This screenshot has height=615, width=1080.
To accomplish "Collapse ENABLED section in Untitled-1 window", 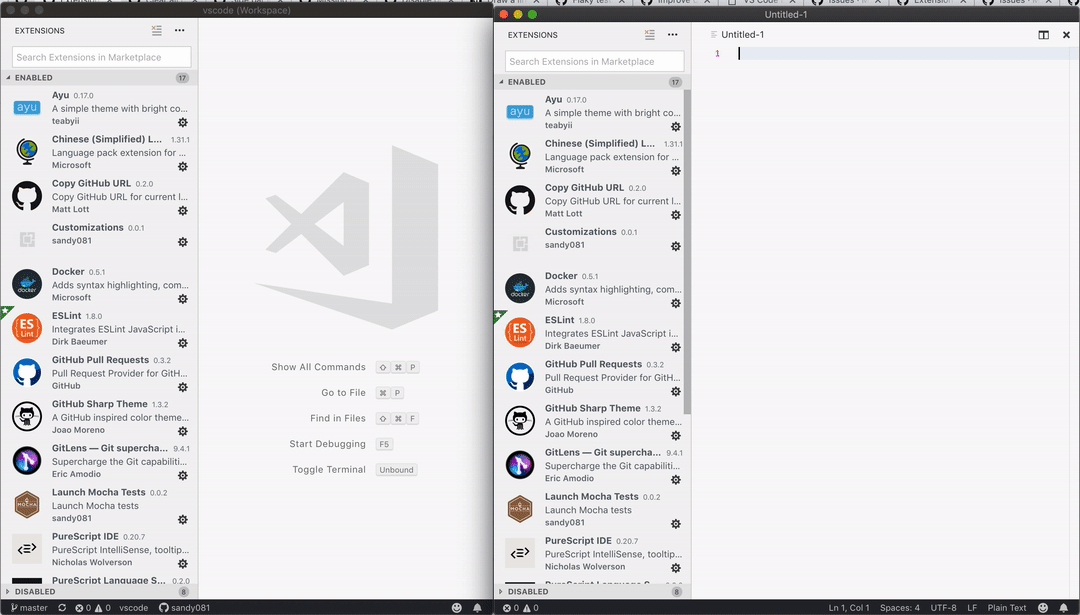I will click(592, 82).
